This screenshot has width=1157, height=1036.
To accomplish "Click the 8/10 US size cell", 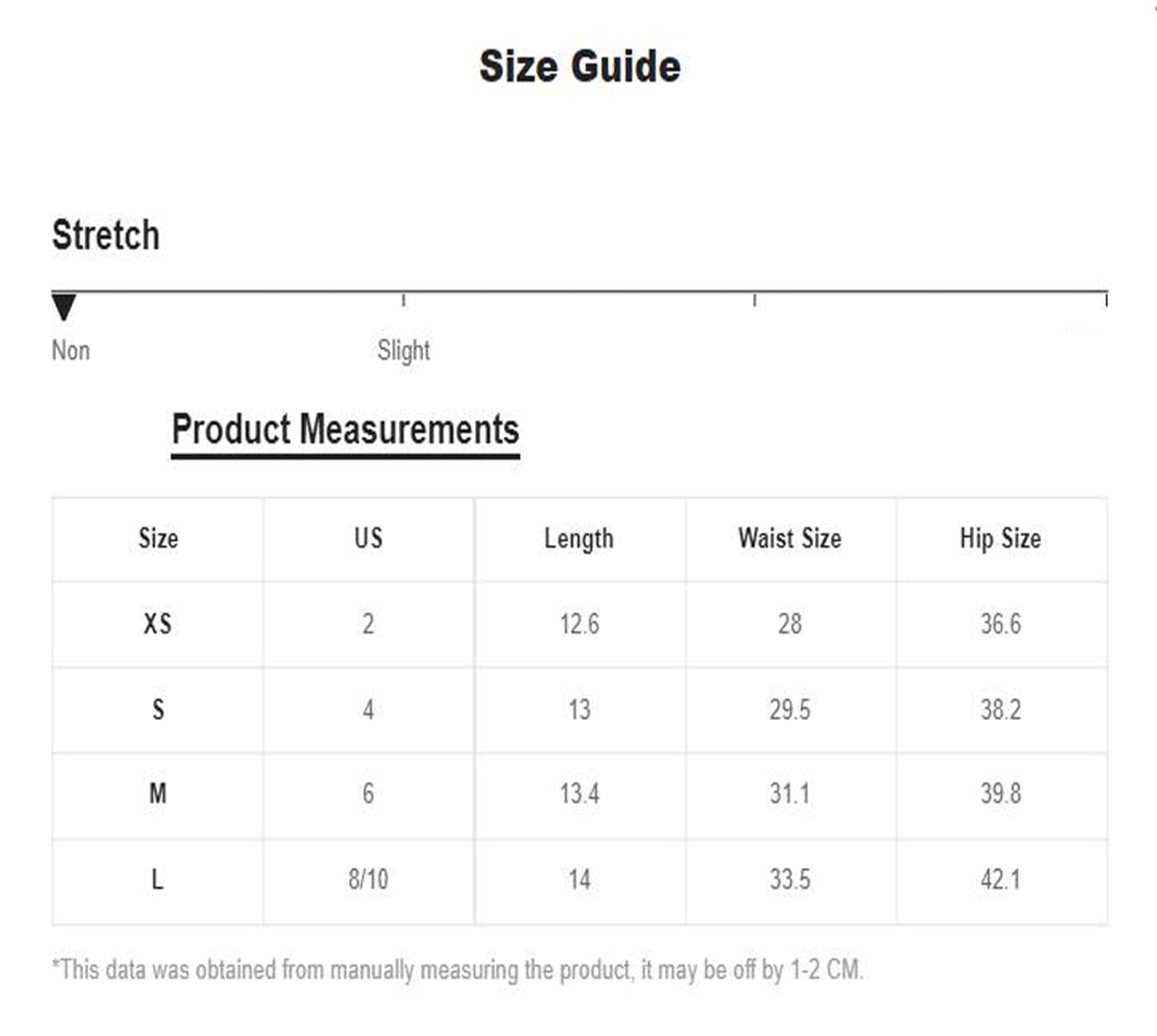I will (369, 880).
